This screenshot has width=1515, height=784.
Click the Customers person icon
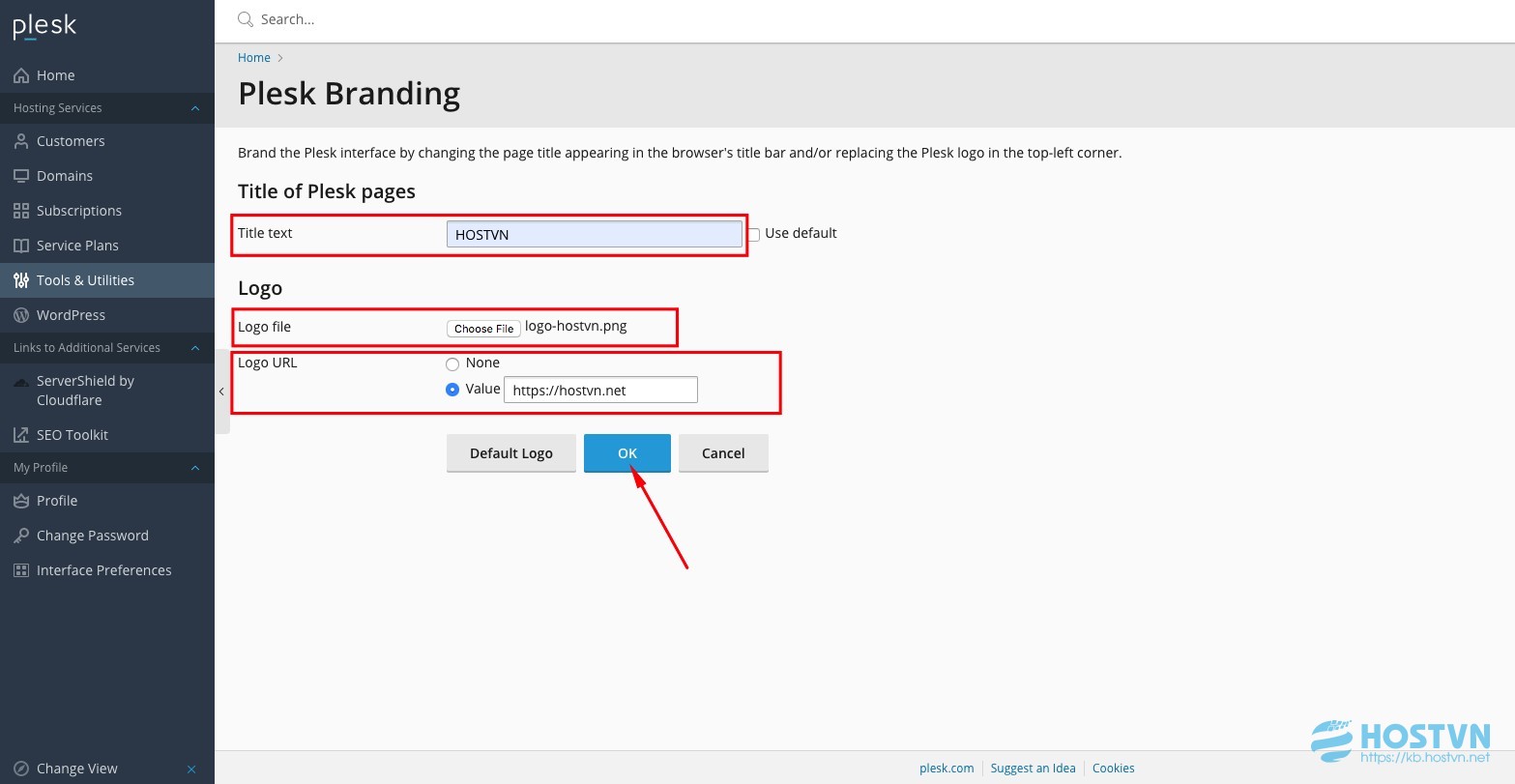pos(21,141)
